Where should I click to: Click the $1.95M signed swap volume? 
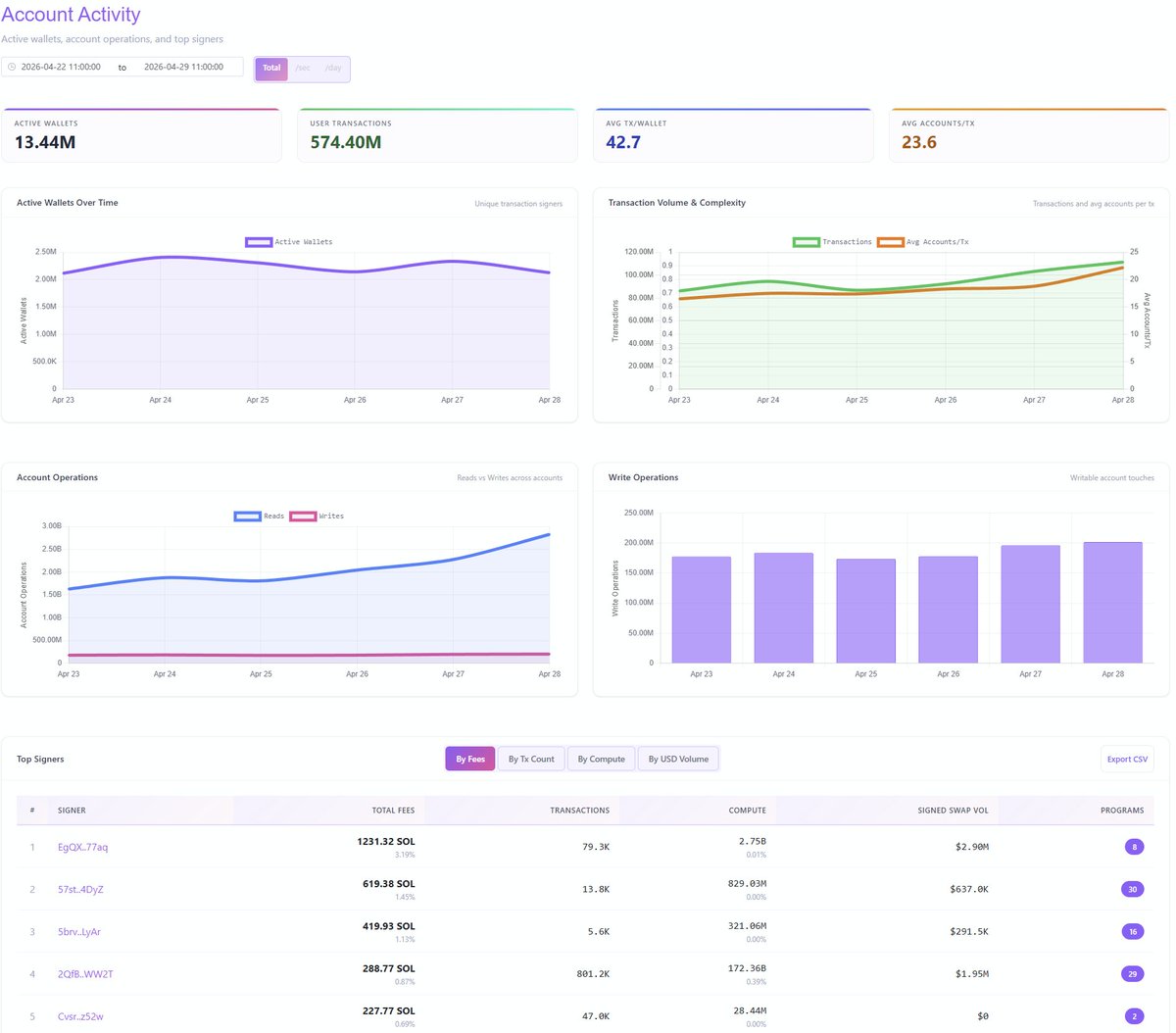[x=972, y=974]
